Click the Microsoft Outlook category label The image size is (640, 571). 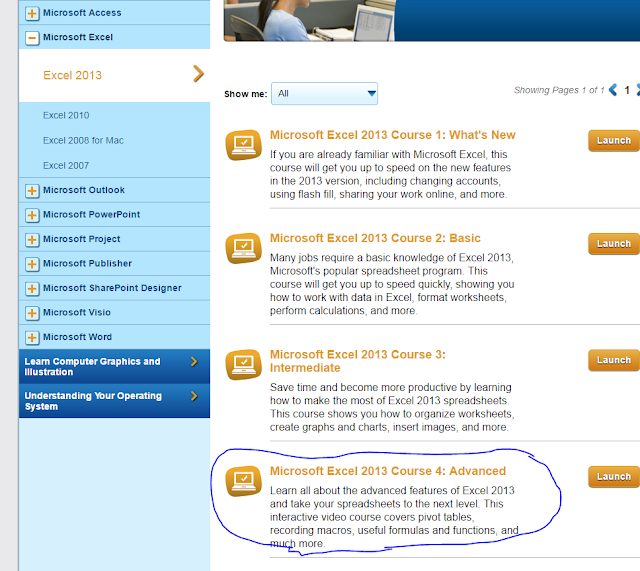[84, 190]
